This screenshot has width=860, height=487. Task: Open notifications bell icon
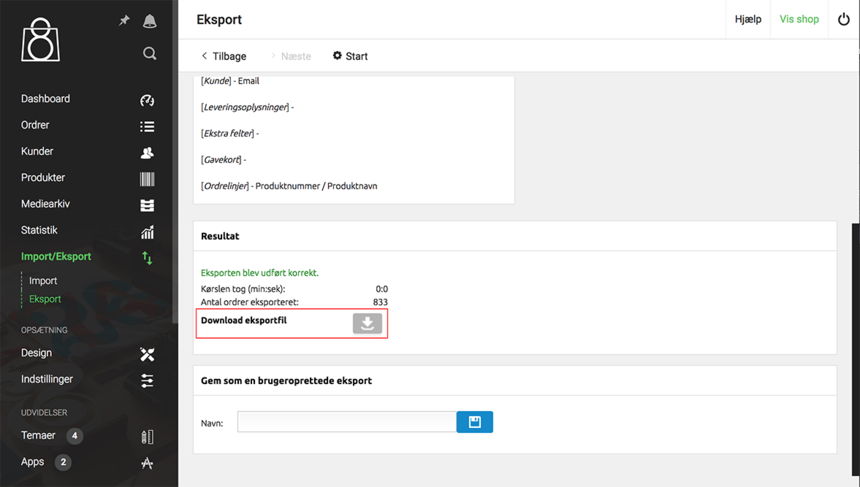149,21
